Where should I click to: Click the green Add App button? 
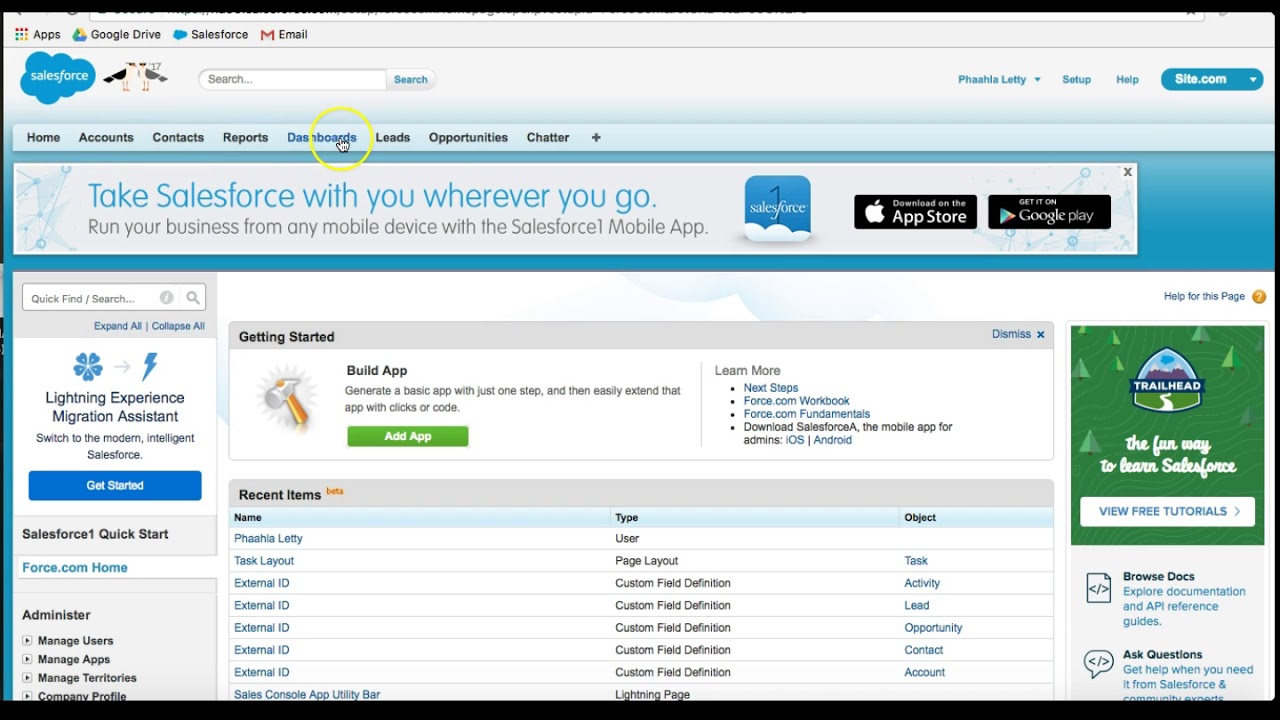(408, 436)
